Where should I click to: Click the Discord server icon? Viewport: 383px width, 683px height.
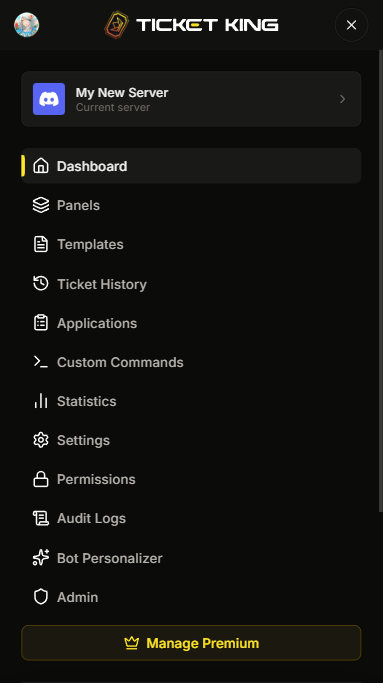(49, 99)
